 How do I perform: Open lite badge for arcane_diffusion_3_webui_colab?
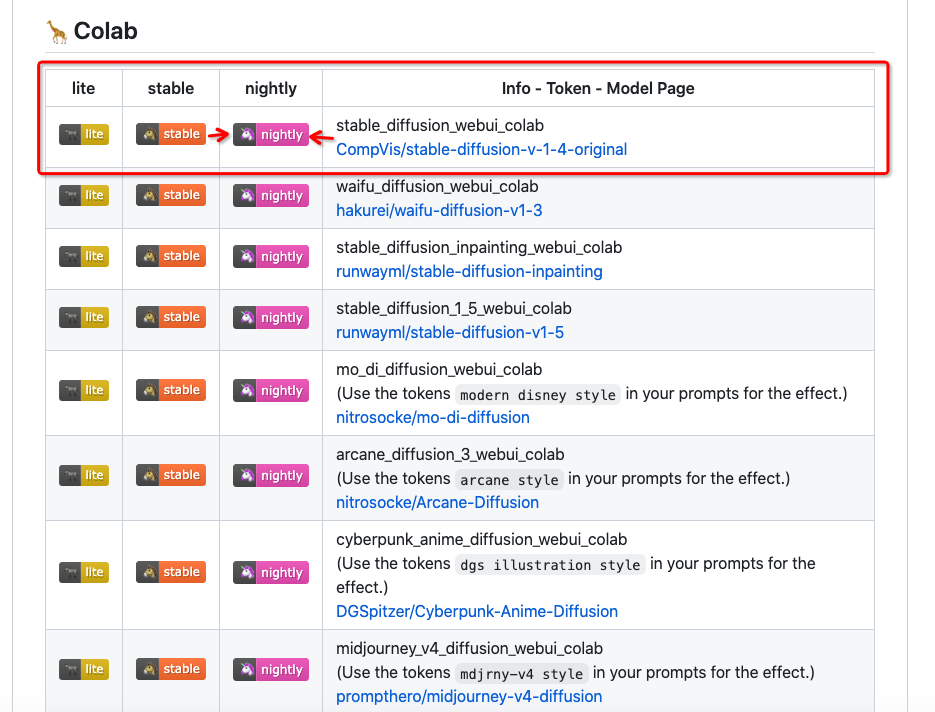tap(84, 475)
